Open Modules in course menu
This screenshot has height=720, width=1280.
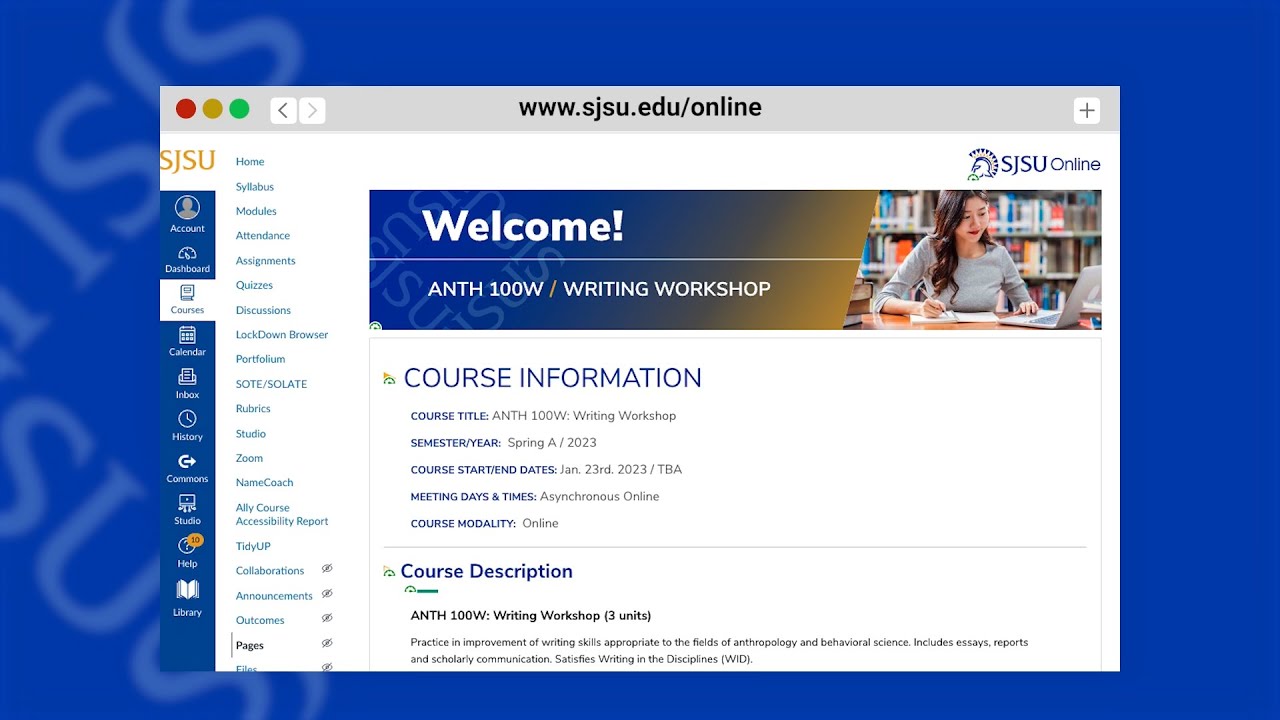(256, 211)
